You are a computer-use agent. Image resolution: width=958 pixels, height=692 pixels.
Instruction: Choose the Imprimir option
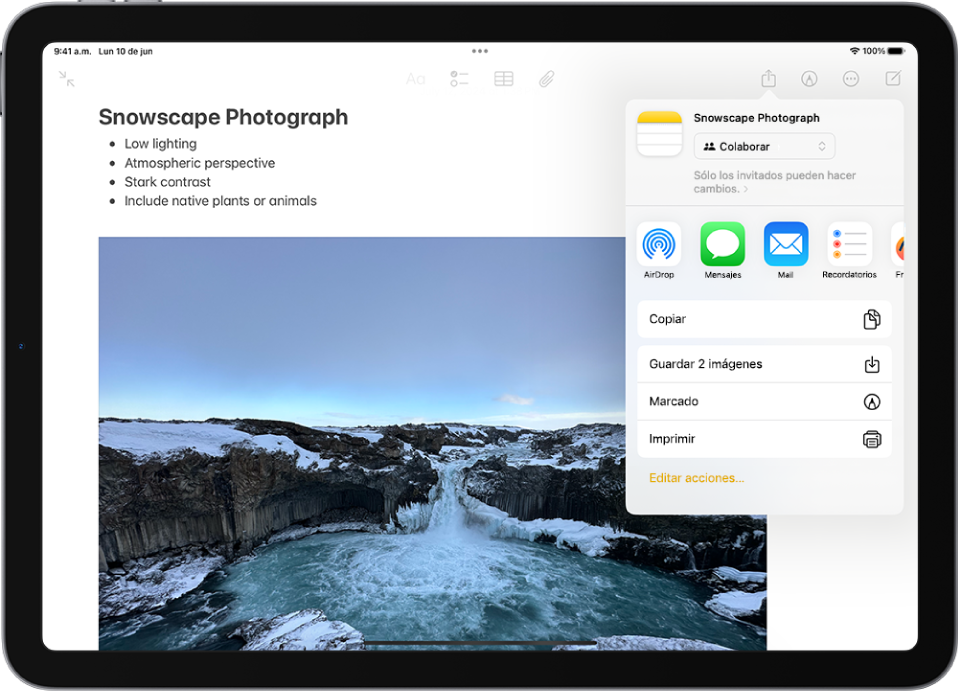(764, 438)
